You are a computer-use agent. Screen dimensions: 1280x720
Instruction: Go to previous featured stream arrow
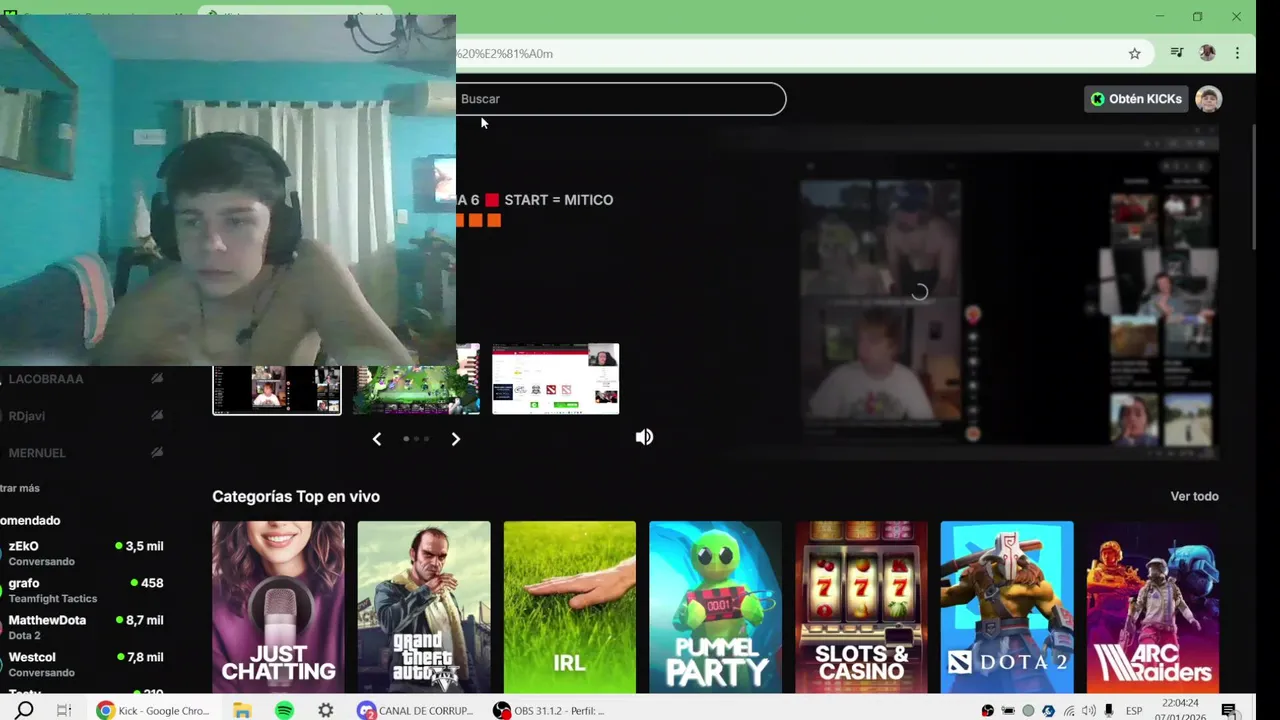377,439
